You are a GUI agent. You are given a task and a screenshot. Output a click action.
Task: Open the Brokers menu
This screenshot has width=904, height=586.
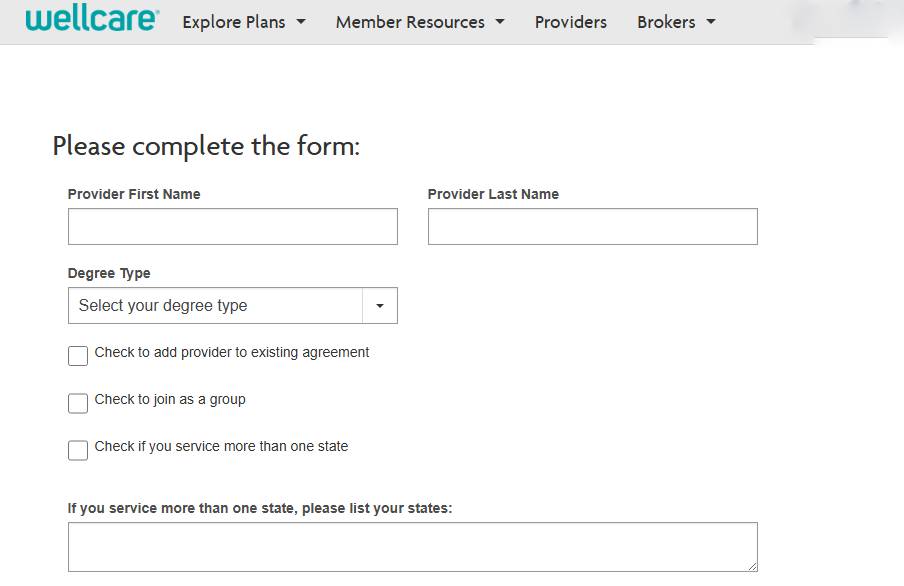pos(676,22)
